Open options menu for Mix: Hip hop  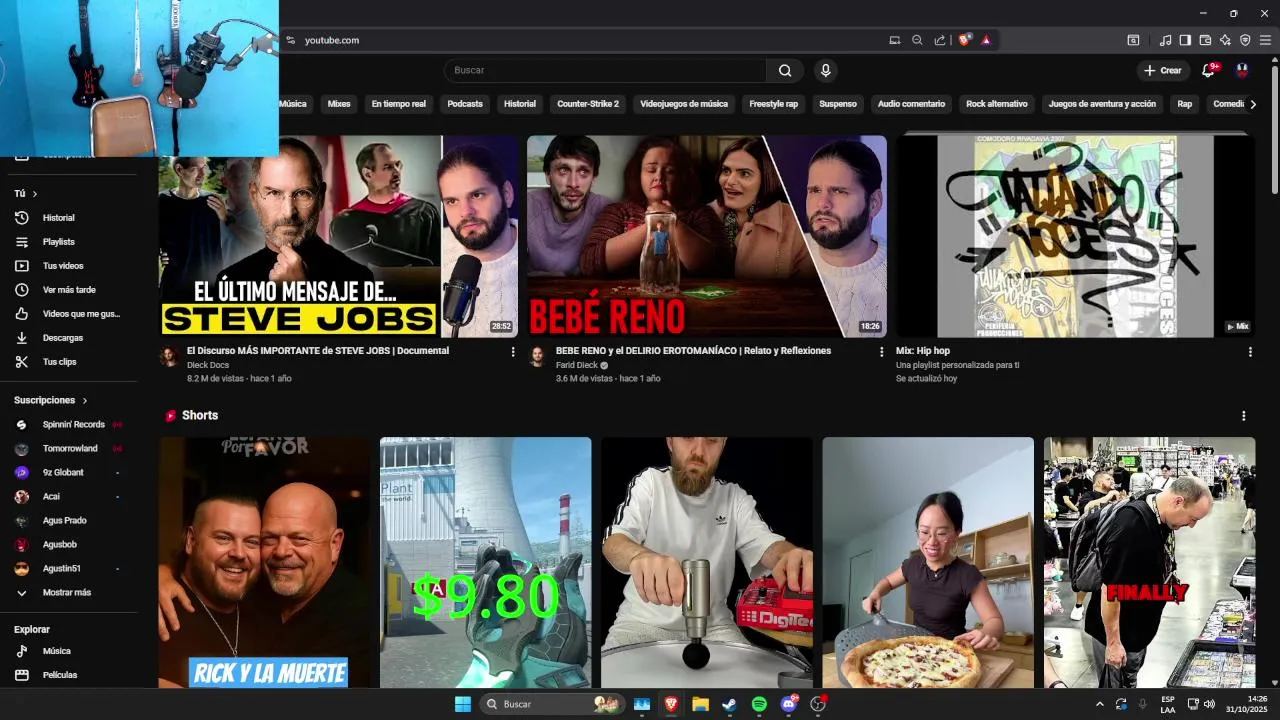[1250, 352]
